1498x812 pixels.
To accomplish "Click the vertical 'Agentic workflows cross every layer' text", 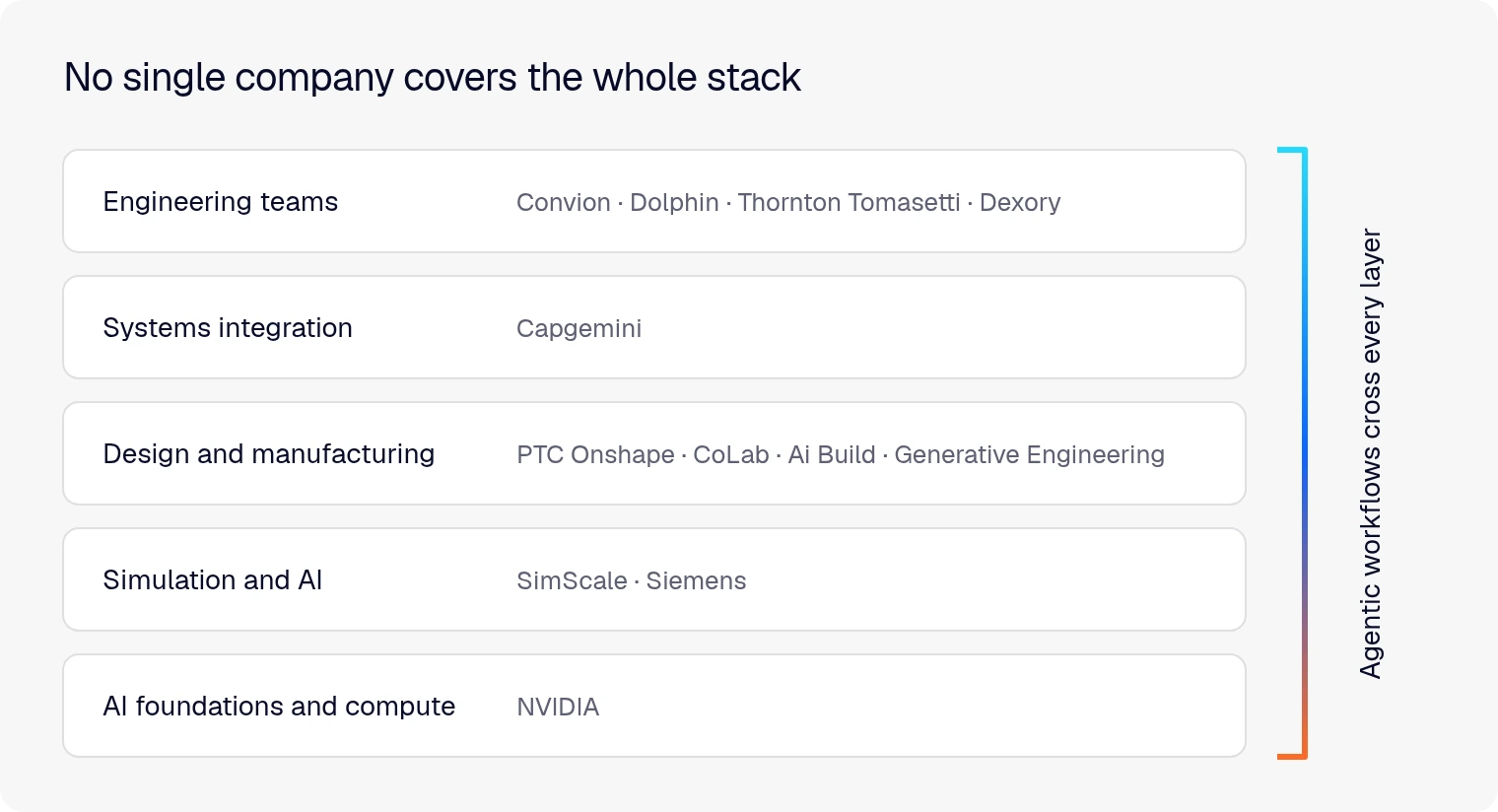I will [1371, 453].
